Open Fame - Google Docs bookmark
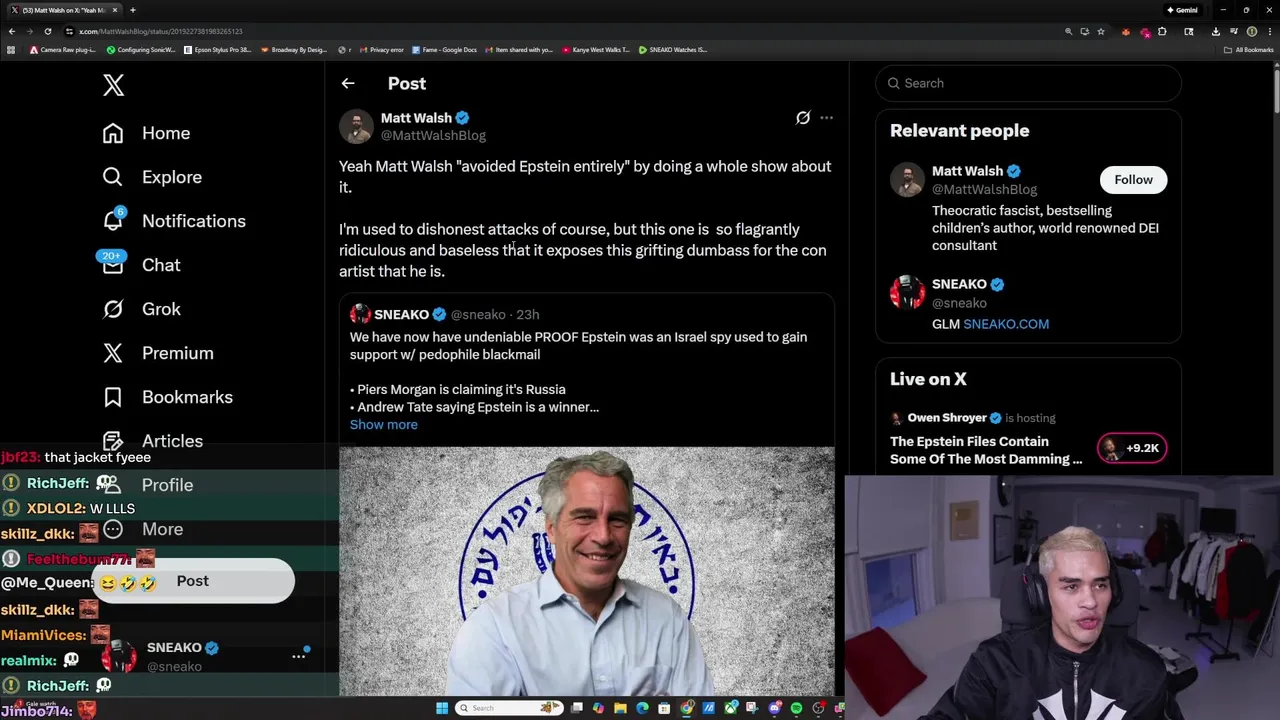1280x720 pixels. pyautogui.click(x=444, y=50)
